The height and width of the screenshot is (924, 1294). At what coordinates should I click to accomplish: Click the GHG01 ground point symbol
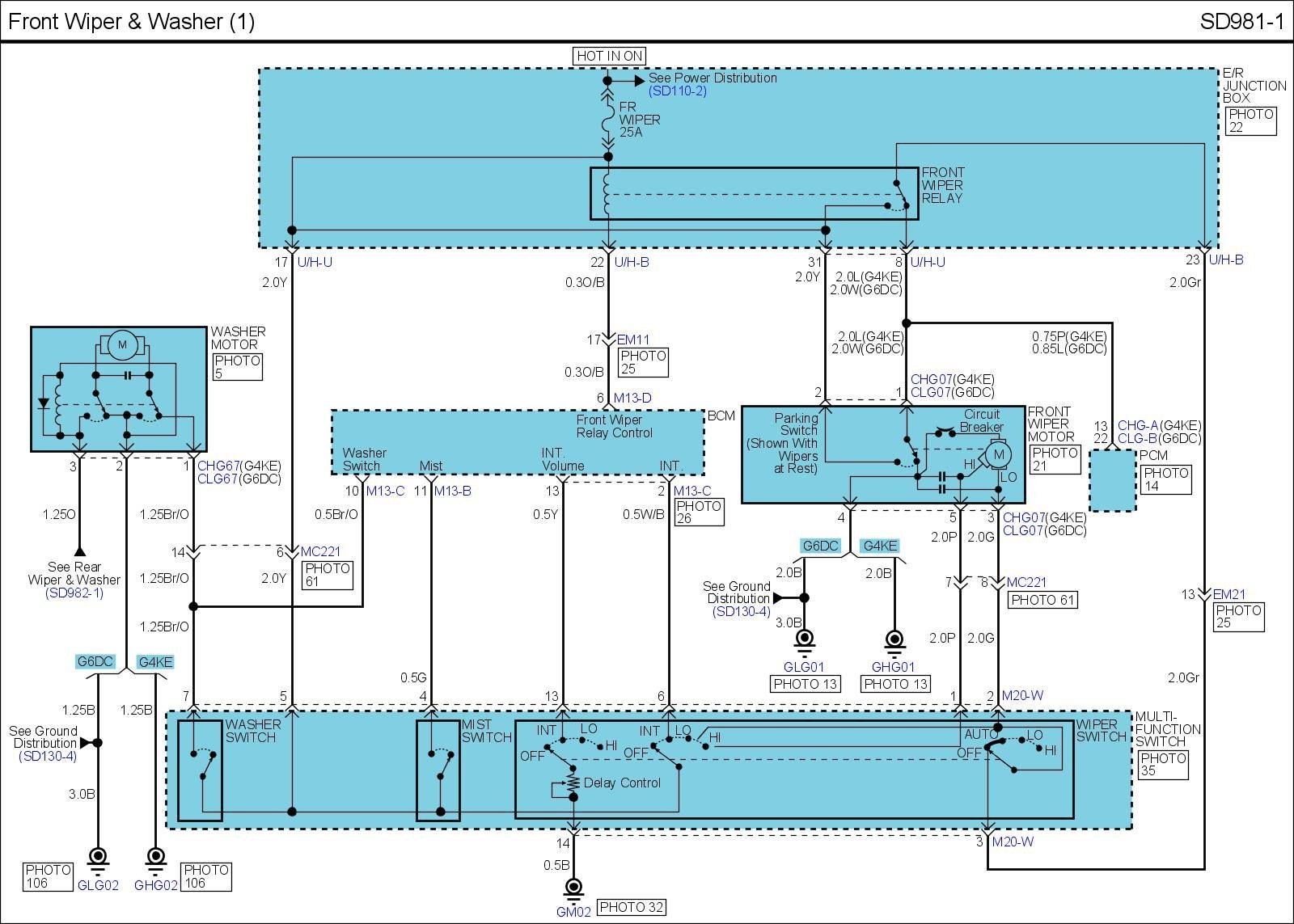pos(894,640)
